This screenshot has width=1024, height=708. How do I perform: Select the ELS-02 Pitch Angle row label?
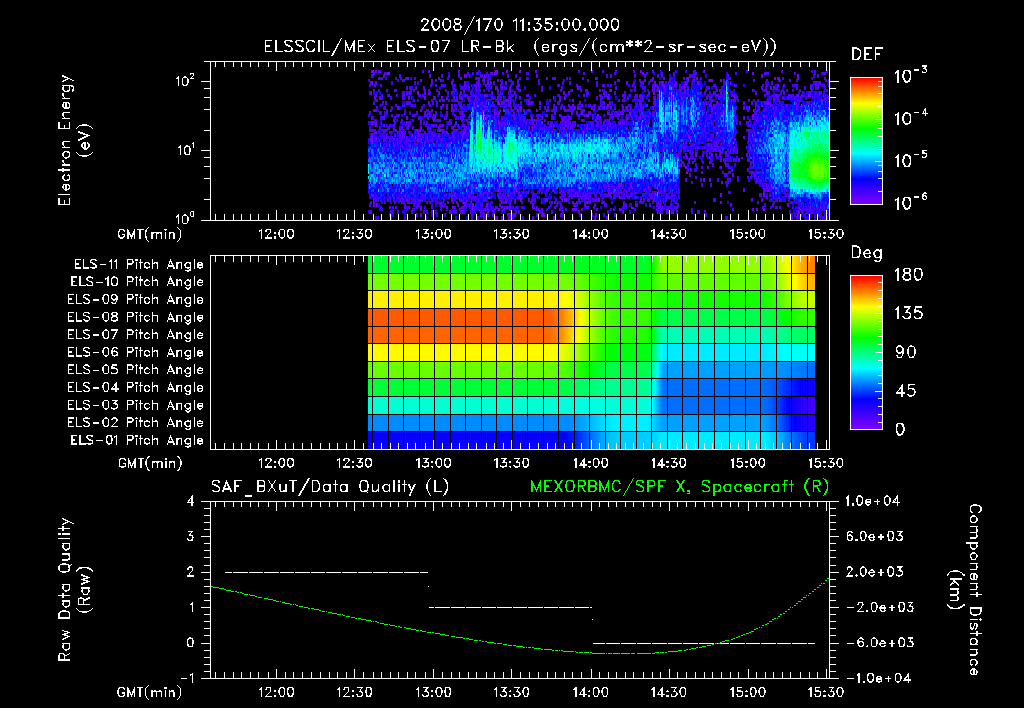click(135, 423)
